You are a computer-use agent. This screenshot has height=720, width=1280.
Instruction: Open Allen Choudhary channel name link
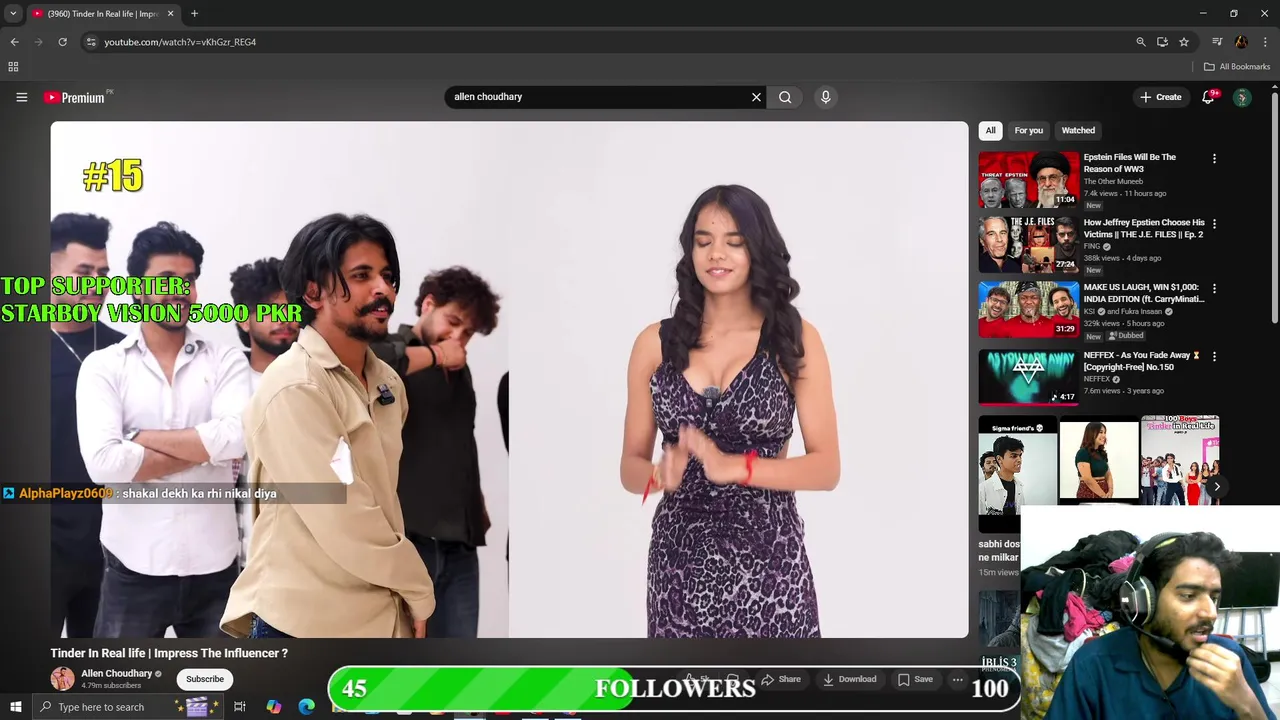tap(116, 673)
